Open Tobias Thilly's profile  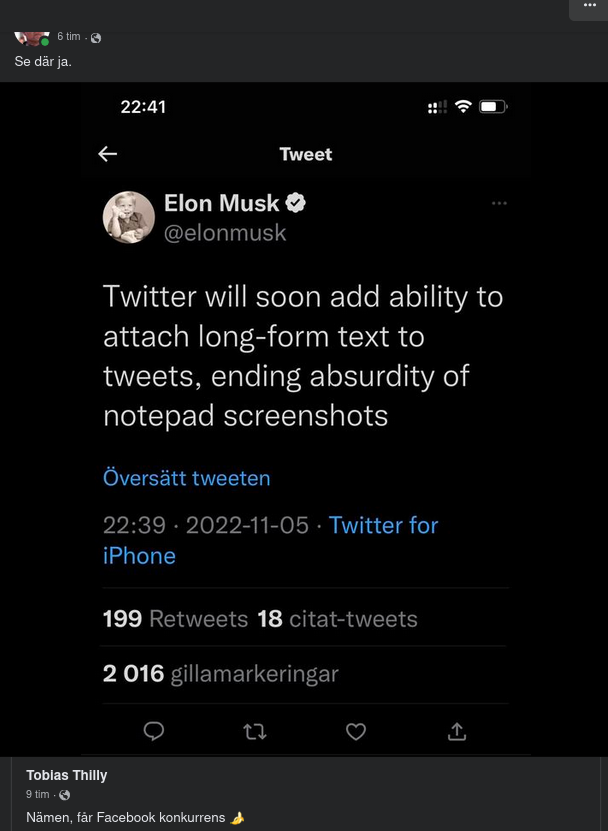(66, 774)
